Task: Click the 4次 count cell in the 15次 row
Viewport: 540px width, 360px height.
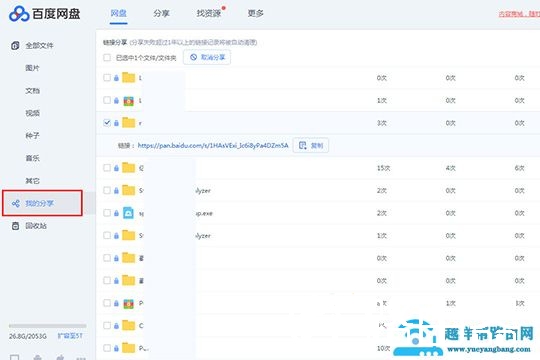Action: 450,168
